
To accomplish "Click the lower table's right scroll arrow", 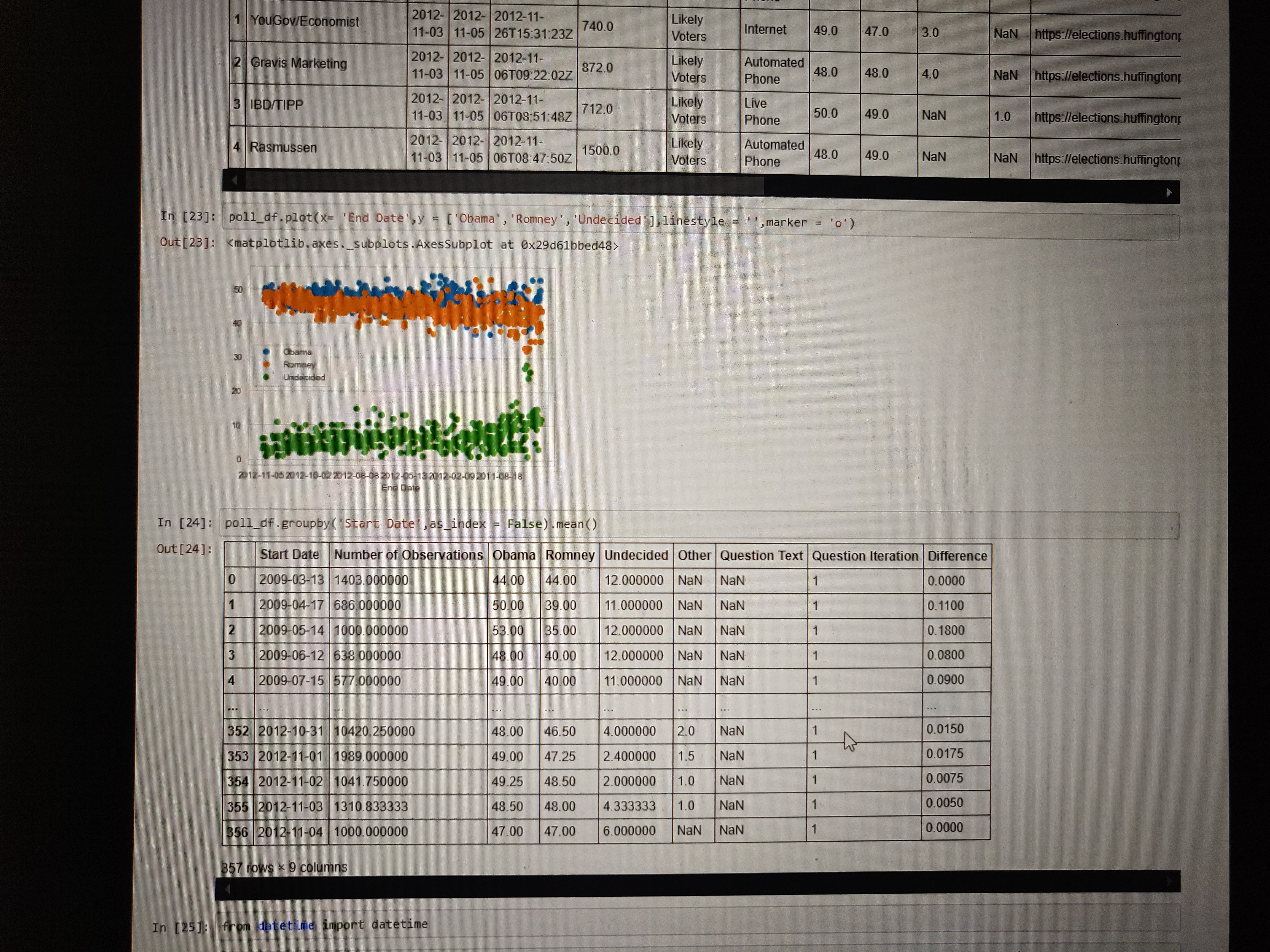I will (x=1169, y=881).
